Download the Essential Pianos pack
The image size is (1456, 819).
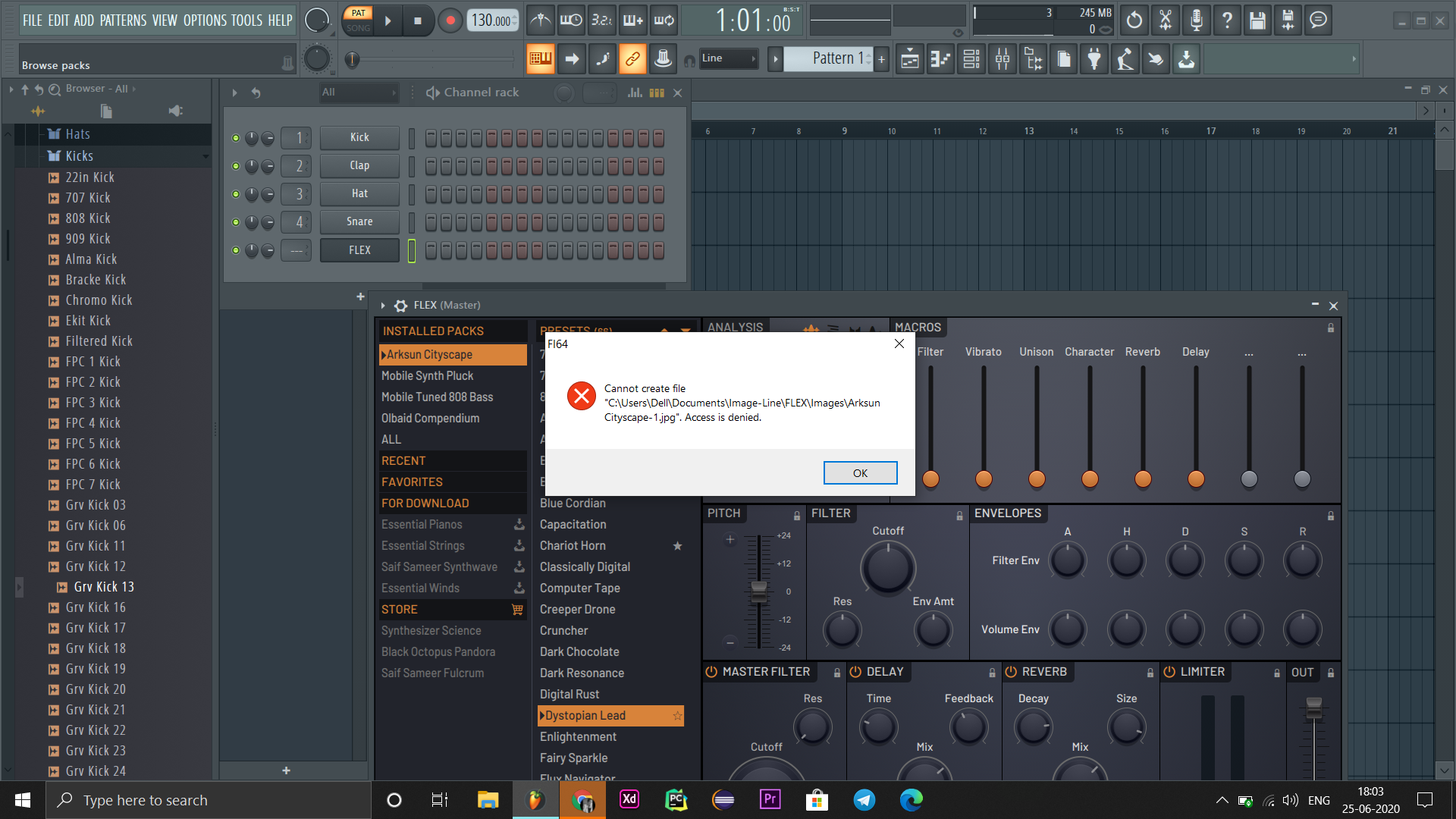coord(519,524)
